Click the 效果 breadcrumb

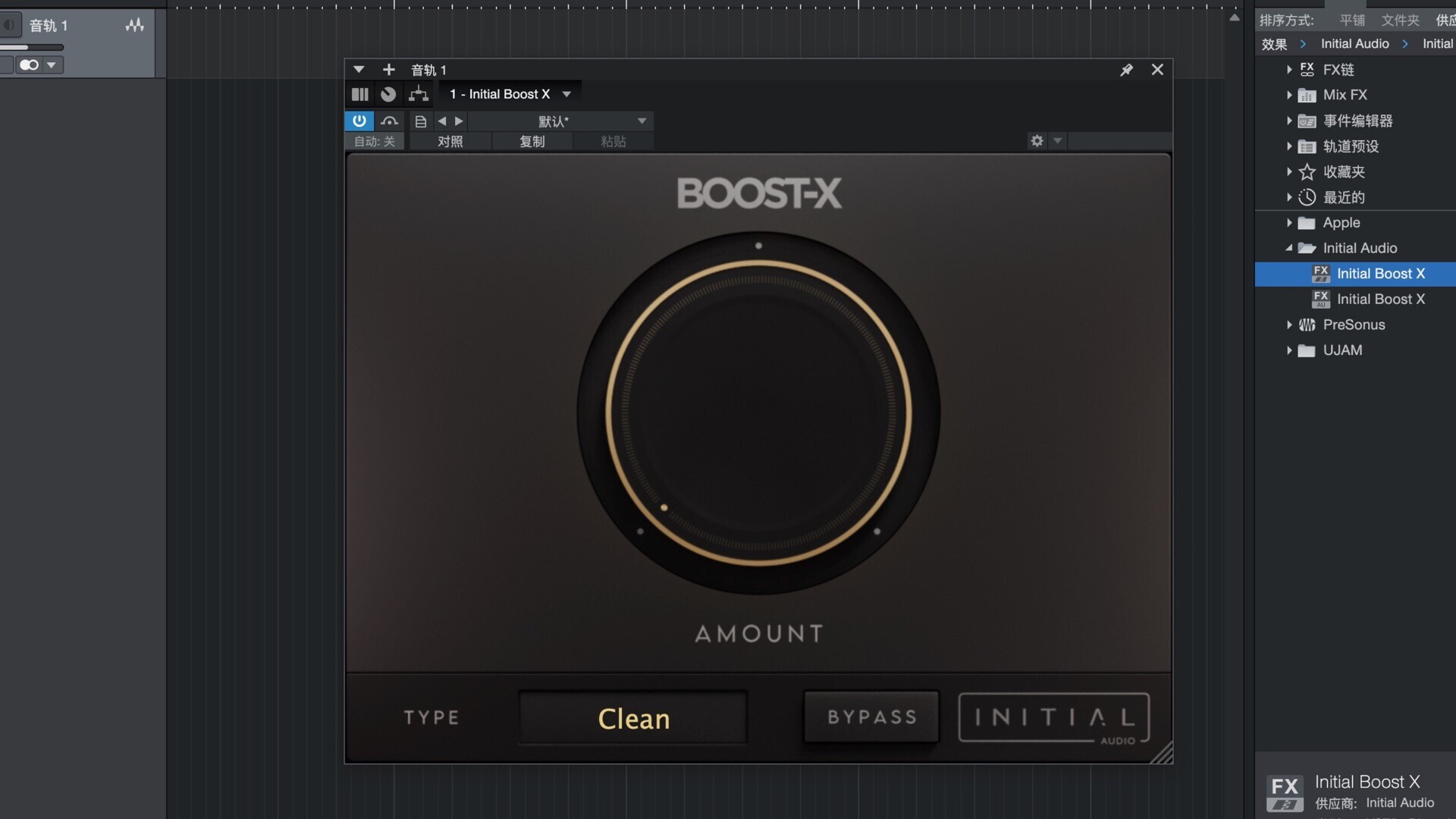pyautogui.click(x=1274, y=44)
